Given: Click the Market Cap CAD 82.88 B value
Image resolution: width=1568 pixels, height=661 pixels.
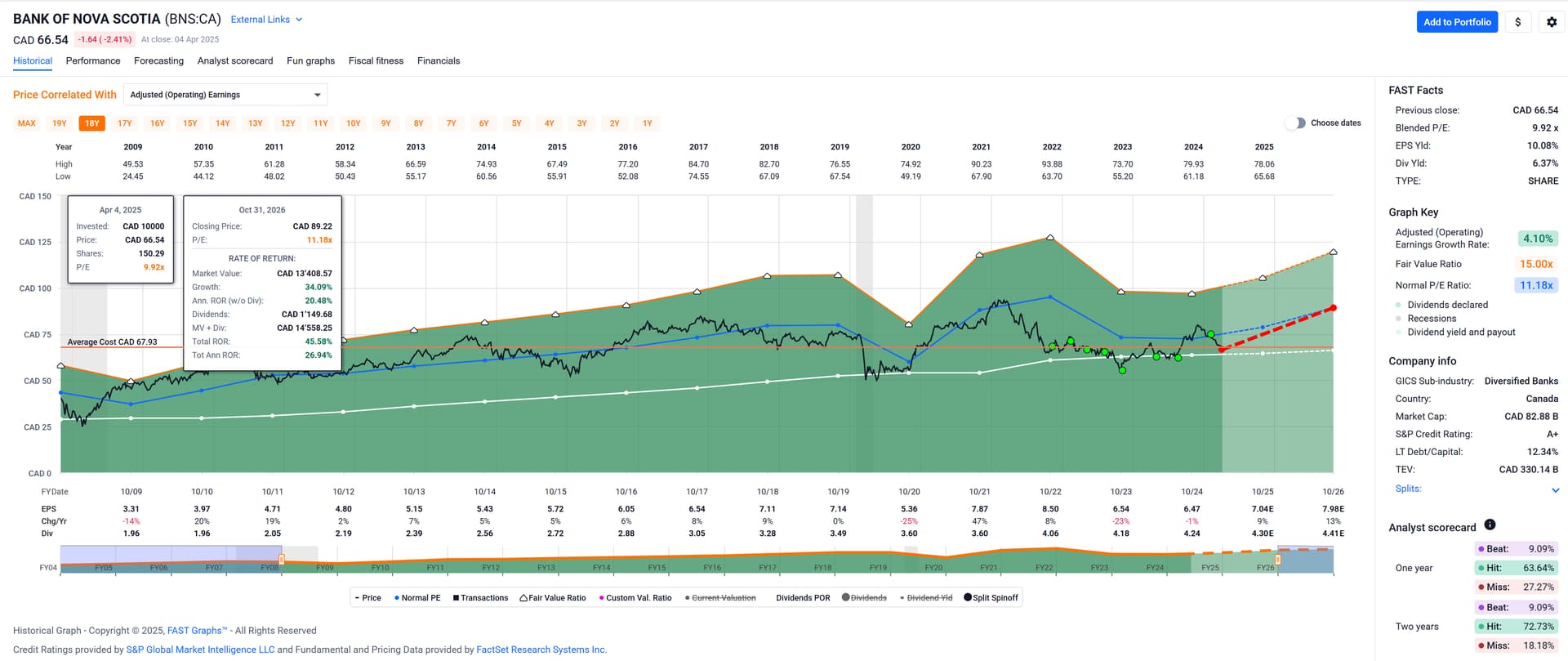Looking at the screenshot, I should coord(1531,417).
